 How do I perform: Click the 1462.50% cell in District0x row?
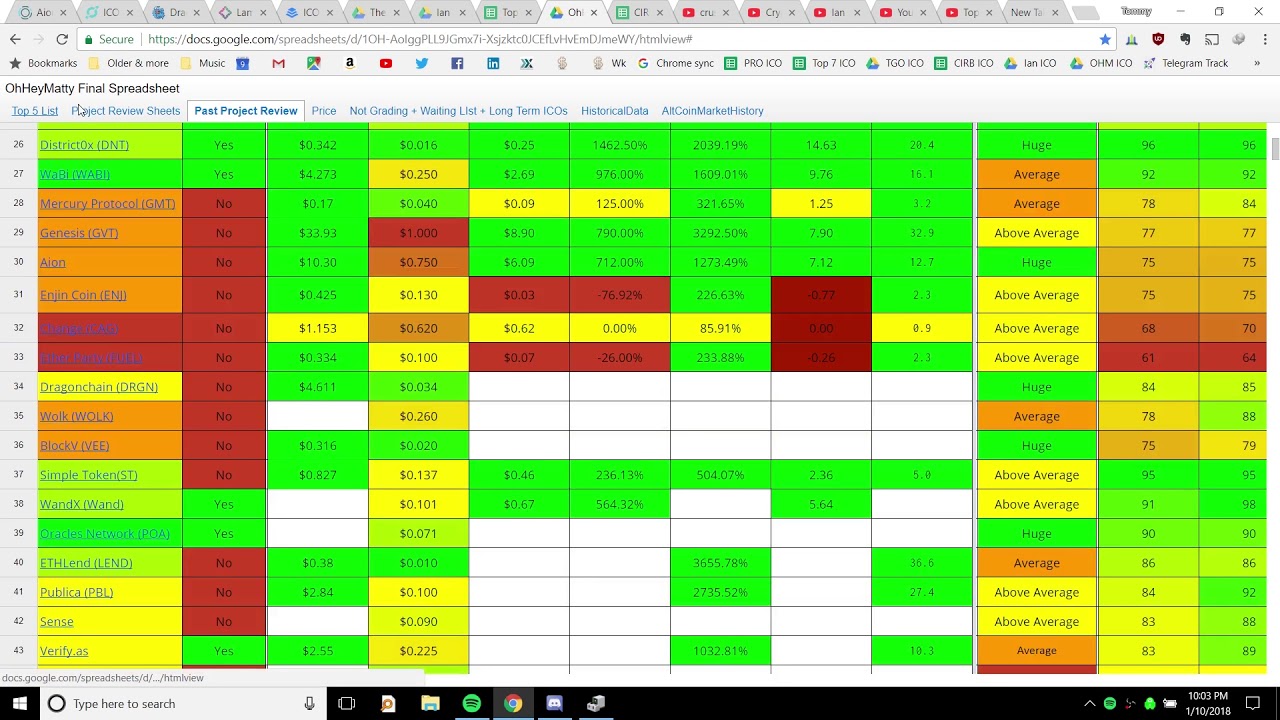[619, 145]
